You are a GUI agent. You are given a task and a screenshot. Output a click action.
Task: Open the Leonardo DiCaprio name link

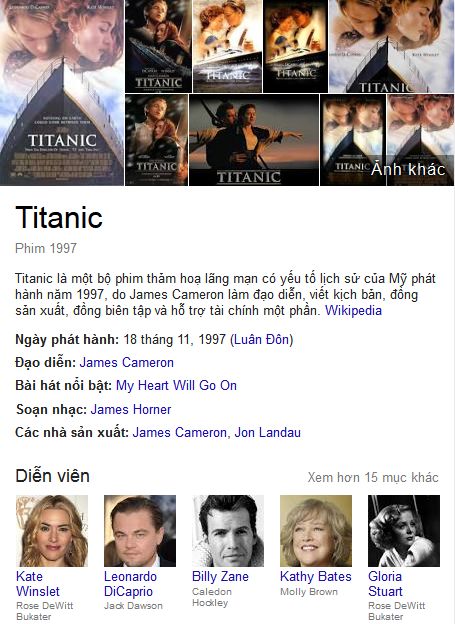click(131, 584)
